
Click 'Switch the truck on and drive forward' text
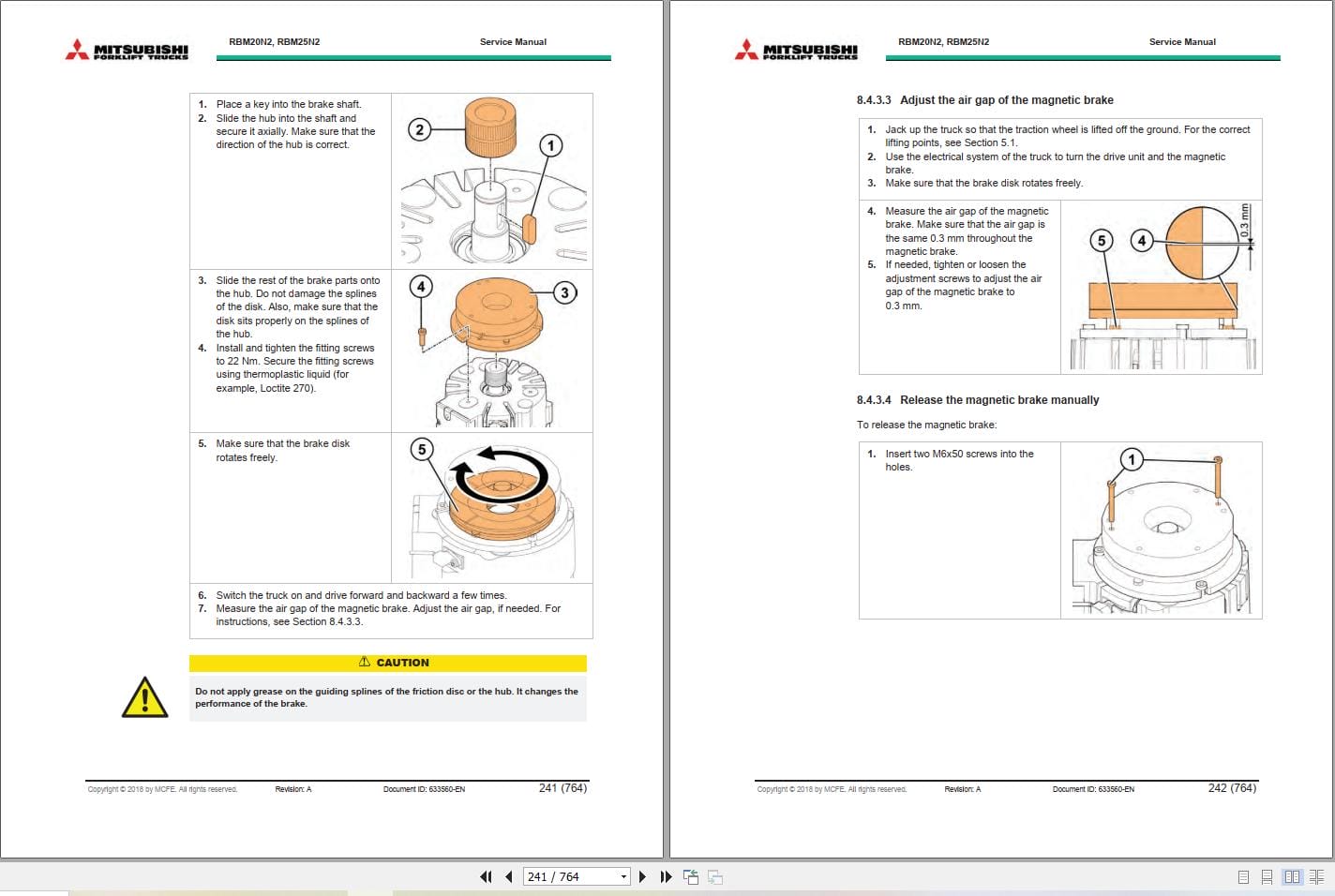(361, 595)
